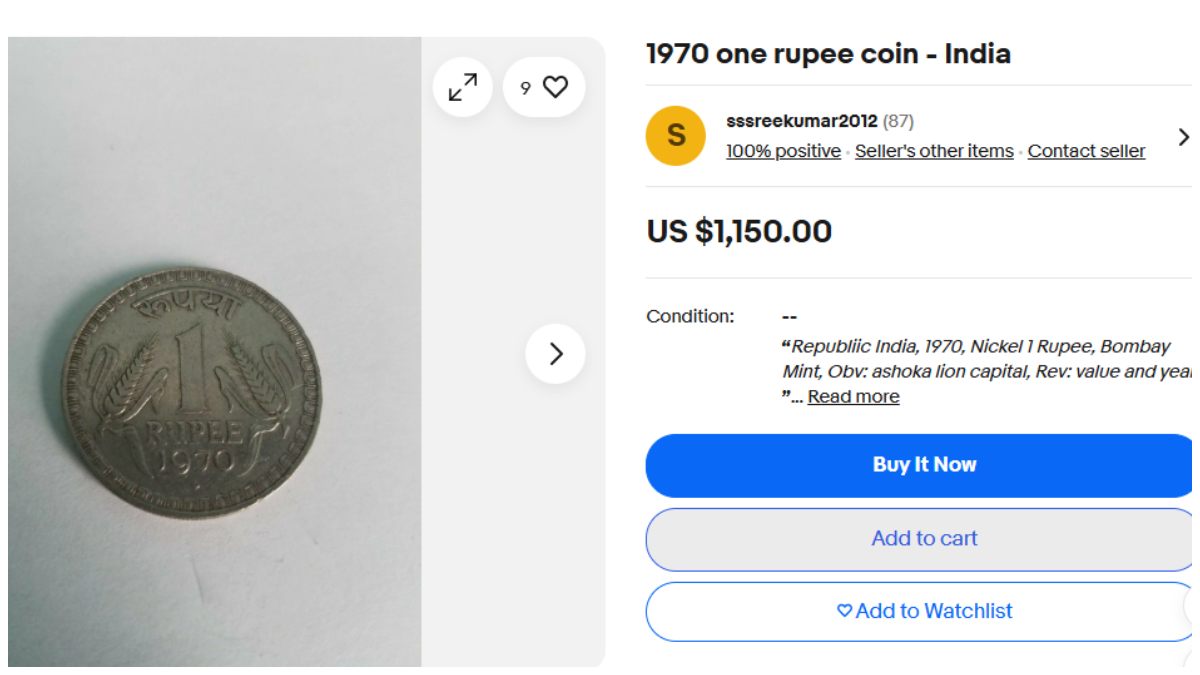The width and height of the screenshot is (1200, 675).
Task: Open next photo with the right arrow icon
Action: pyautogui.click(x=553, y=353)
